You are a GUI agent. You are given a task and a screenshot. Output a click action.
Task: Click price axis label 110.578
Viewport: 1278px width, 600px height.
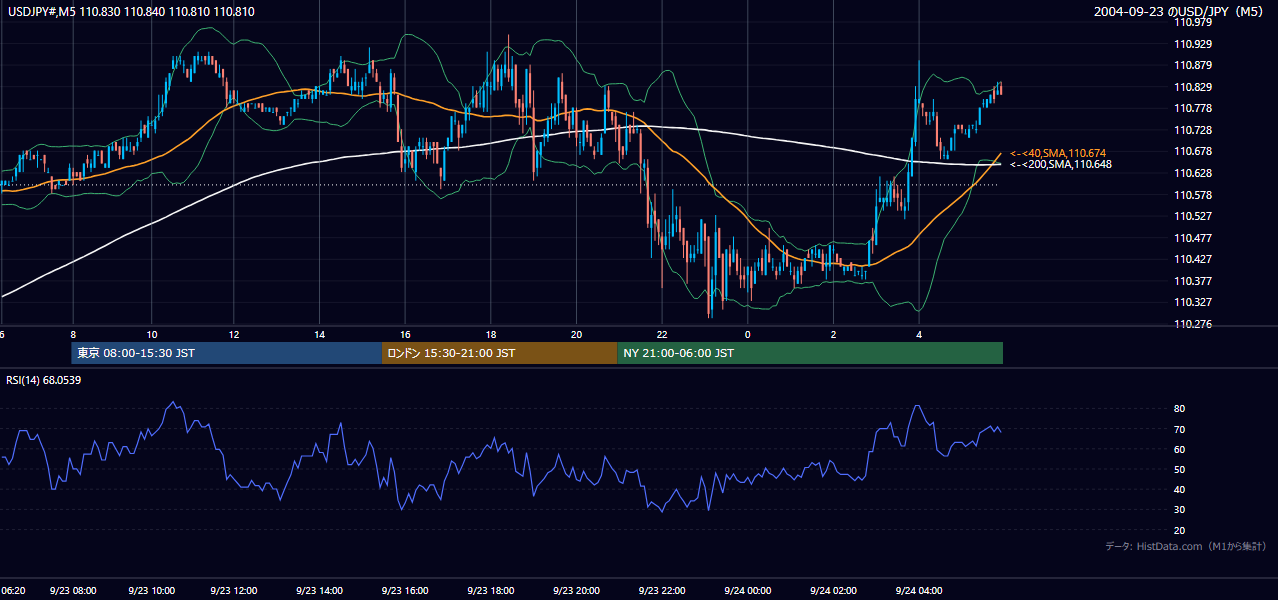coord(1193,194)
